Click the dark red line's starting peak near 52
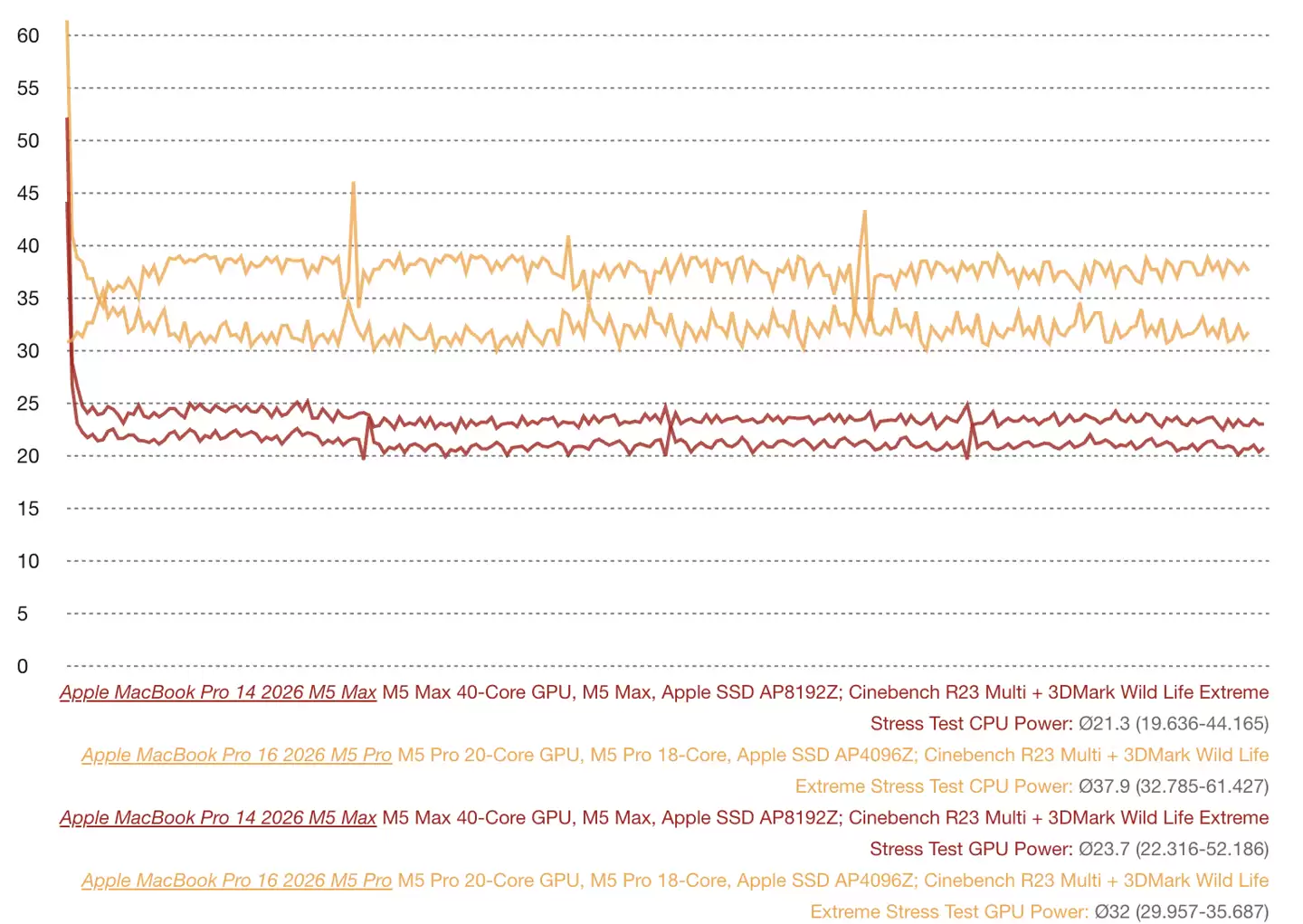 (x=67, y=119)
